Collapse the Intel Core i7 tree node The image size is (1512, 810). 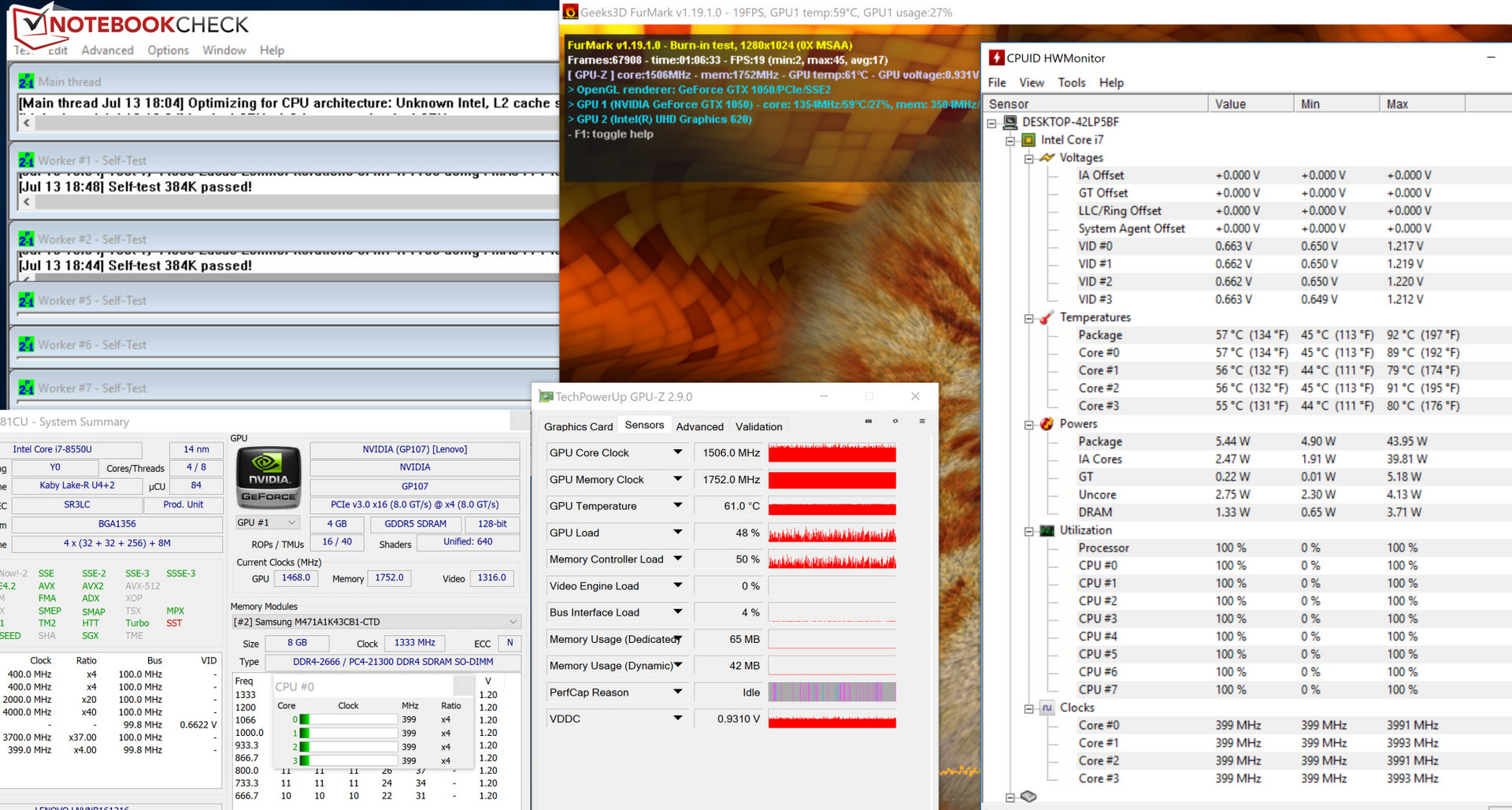[1010, 141]
